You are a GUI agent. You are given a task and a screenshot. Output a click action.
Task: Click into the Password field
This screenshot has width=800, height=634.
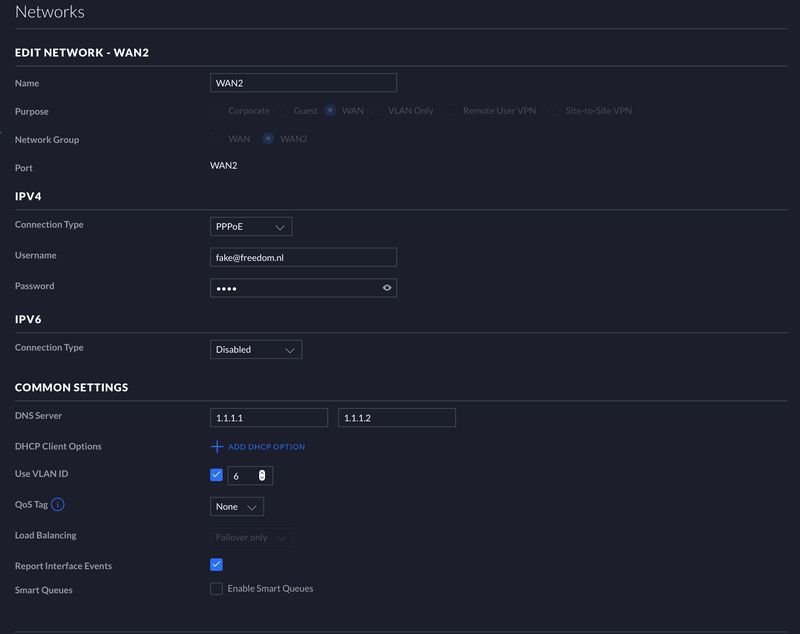point(304,288)
